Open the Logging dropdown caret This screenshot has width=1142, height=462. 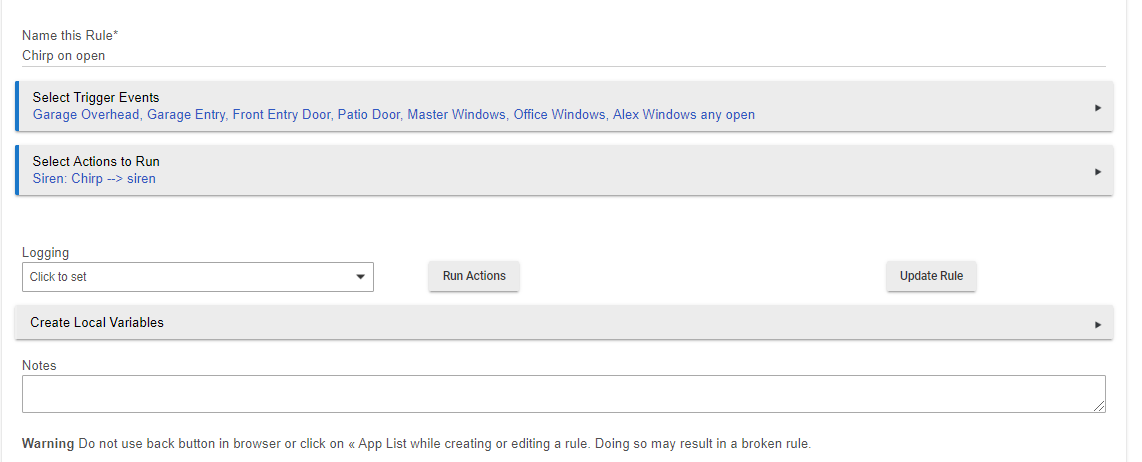360,277
